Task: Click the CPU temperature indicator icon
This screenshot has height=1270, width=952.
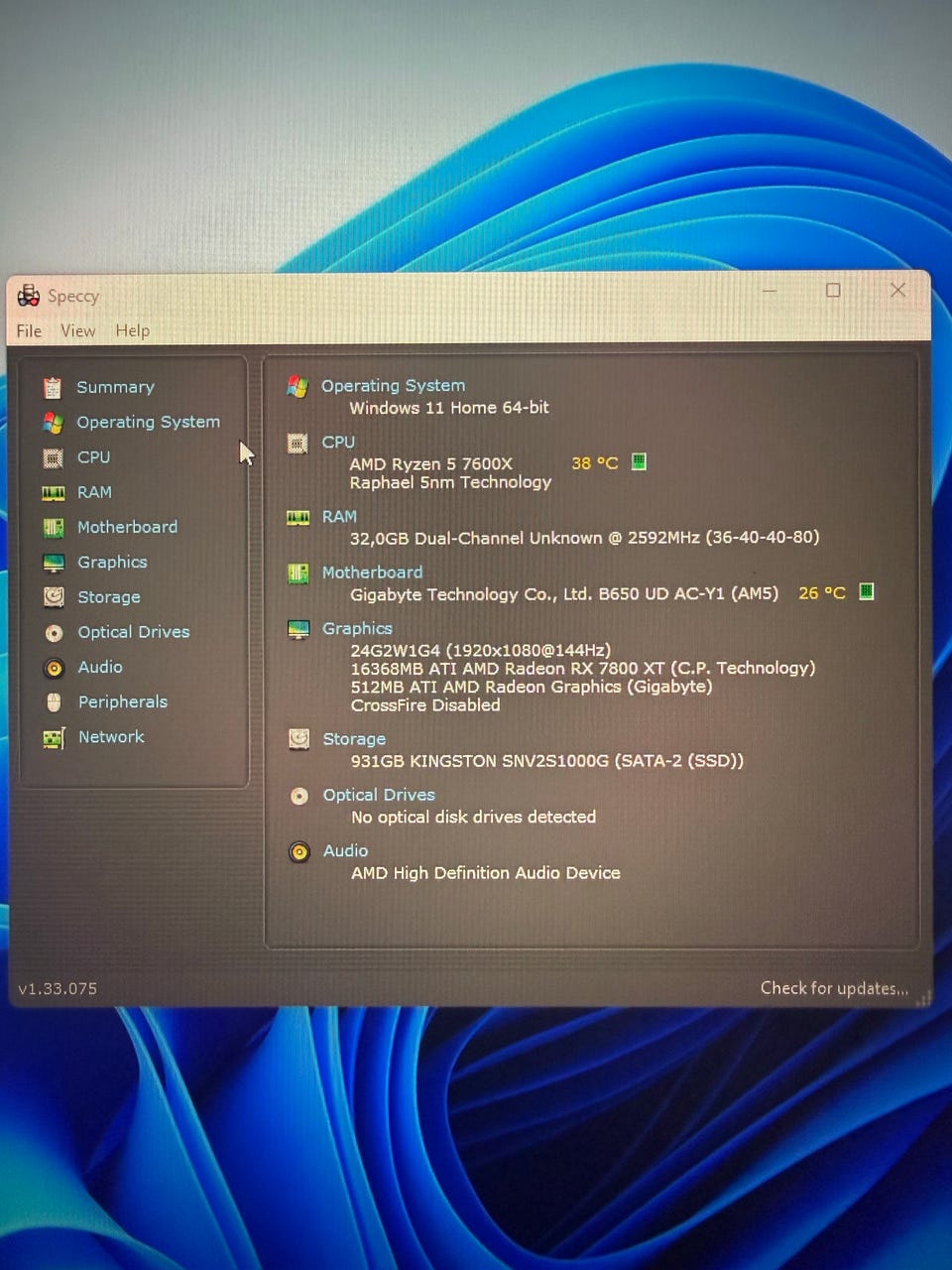Action: pos(639,462)
